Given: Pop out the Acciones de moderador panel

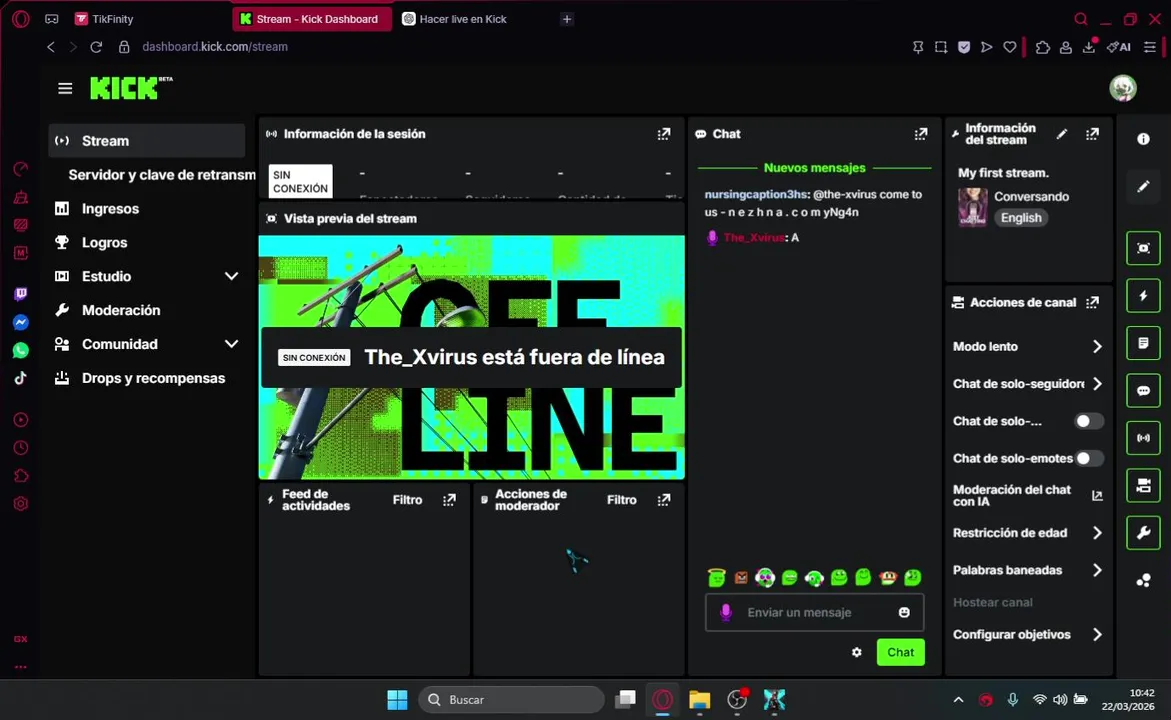Looking at the screenshot, I should click(x=663, y=500).
